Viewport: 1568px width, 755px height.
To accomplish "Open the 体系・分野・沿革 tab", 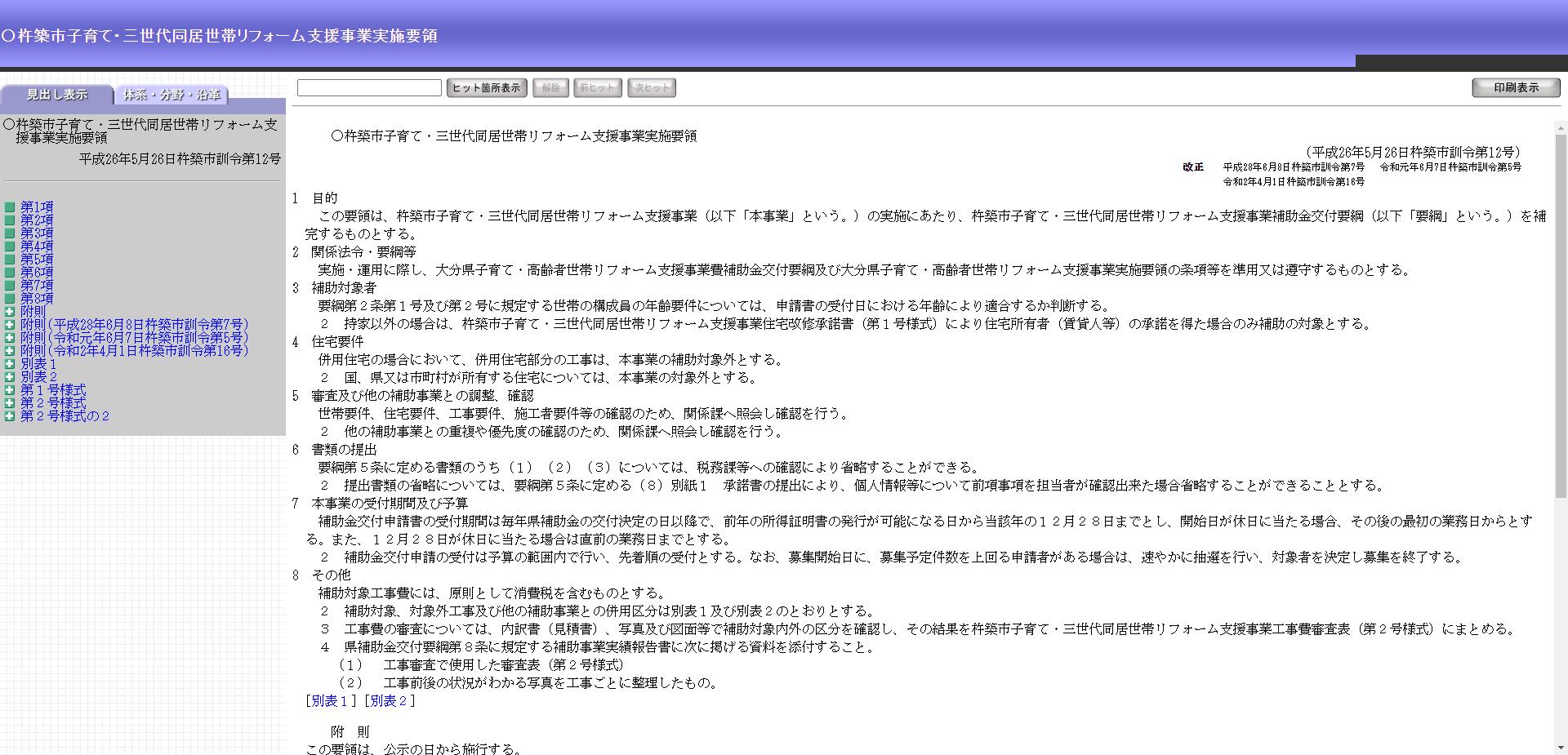I will point(171,95).
